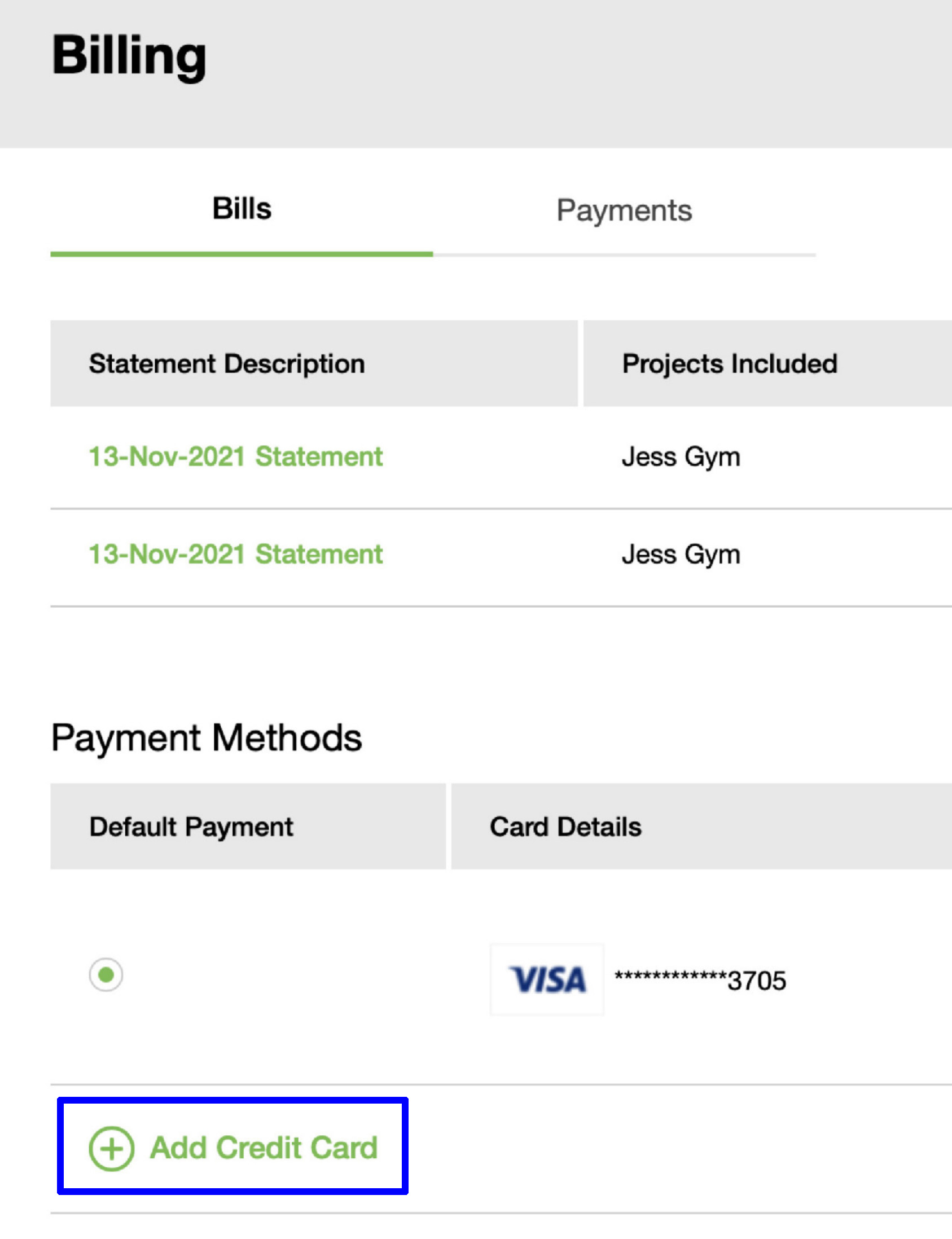Click the Card Details column header
Image resolution: width=952 pixels, height=1239 pixels.
[565, 827]
